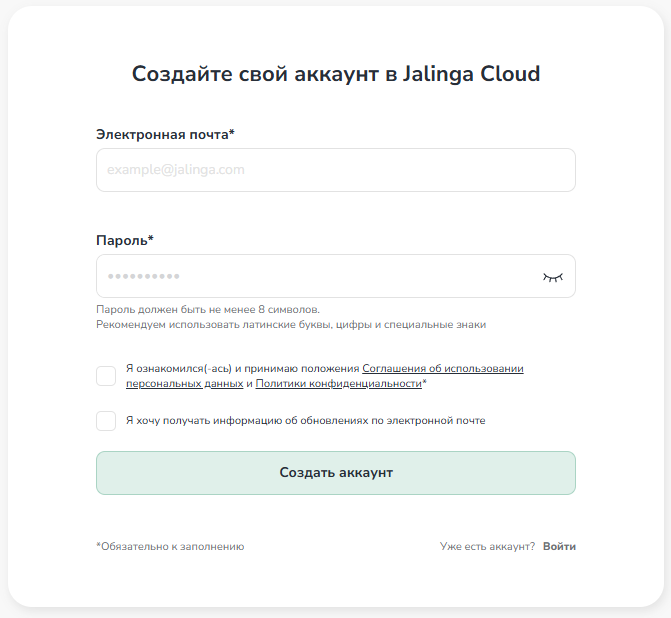Enable the email updates subscription checkbox

click(x=106, y=421)
